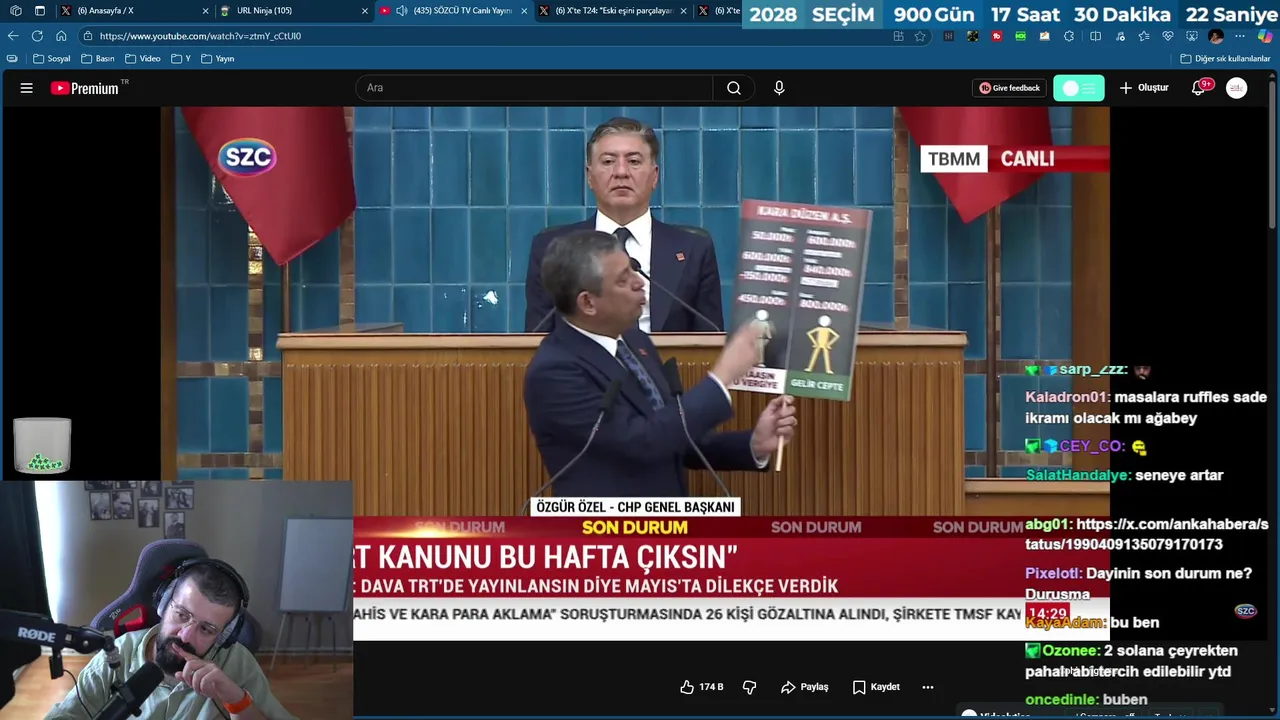This screenshot has width=1280, height=720.
Task: Share the video with Paylaş
Action: point(805,687)
